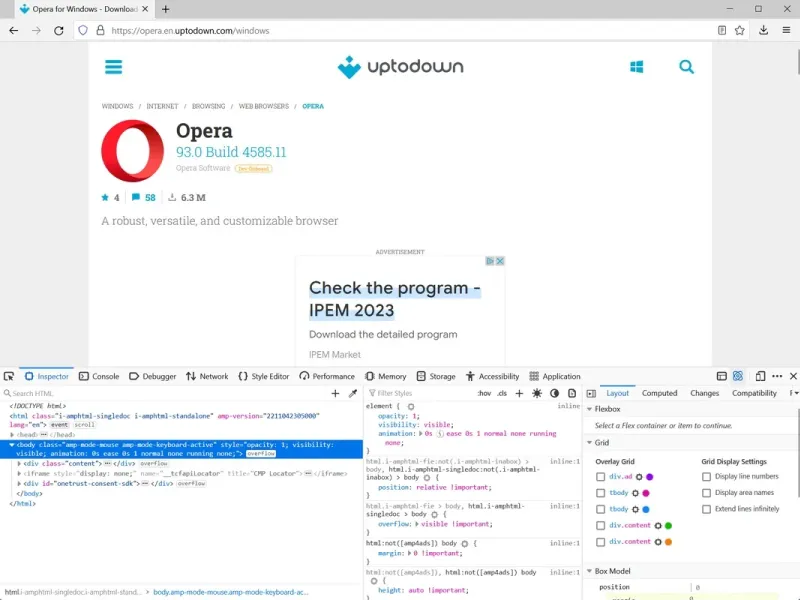Collapse the Flexbox section
Viewport: 800px width, 600px height.
point(590,409)
